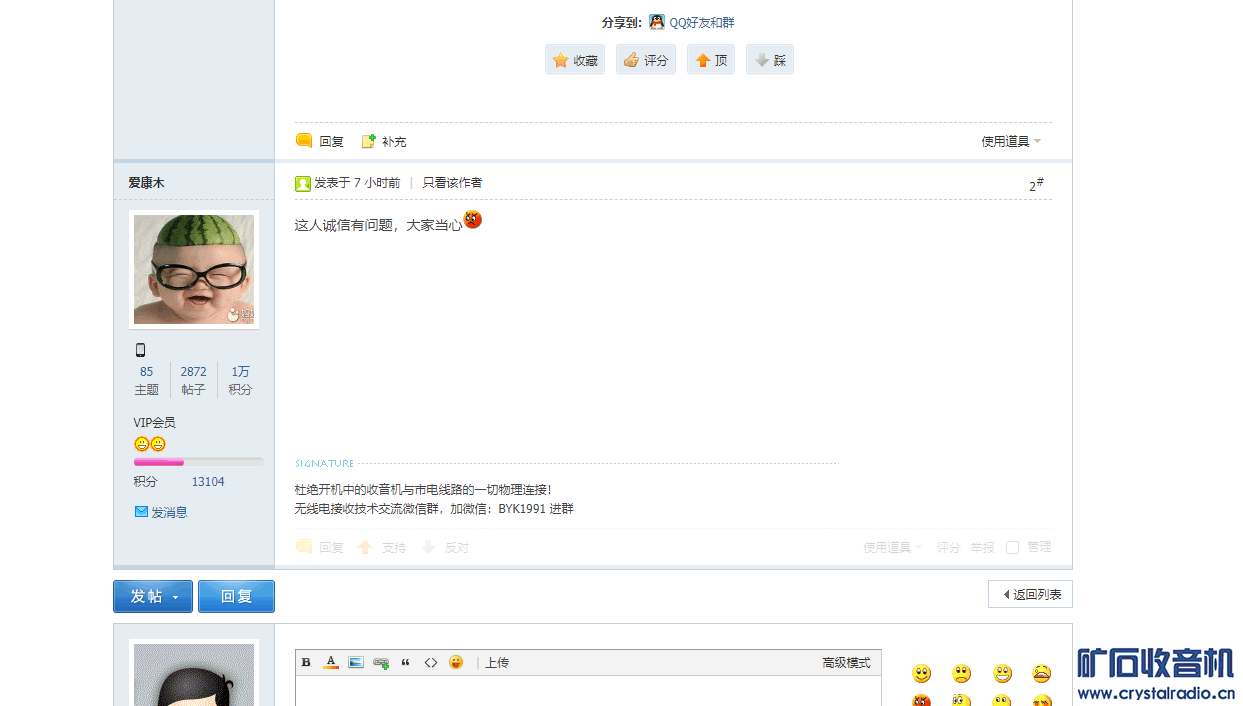The width and height of the screenshot is (1243, 706).
Task: Click 反对 oppose link under second post
Action: (445, 547)
